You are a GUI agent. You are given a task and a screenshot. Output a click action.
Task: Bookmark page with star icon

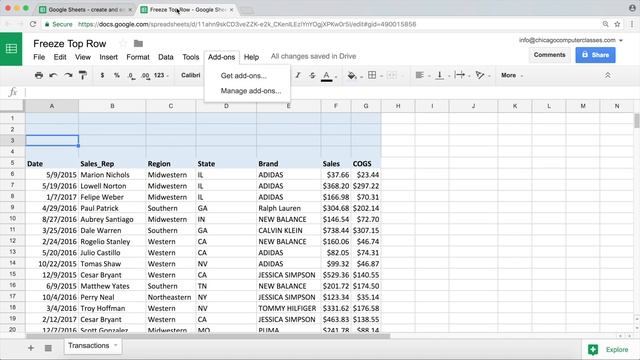tap(617, 24)
